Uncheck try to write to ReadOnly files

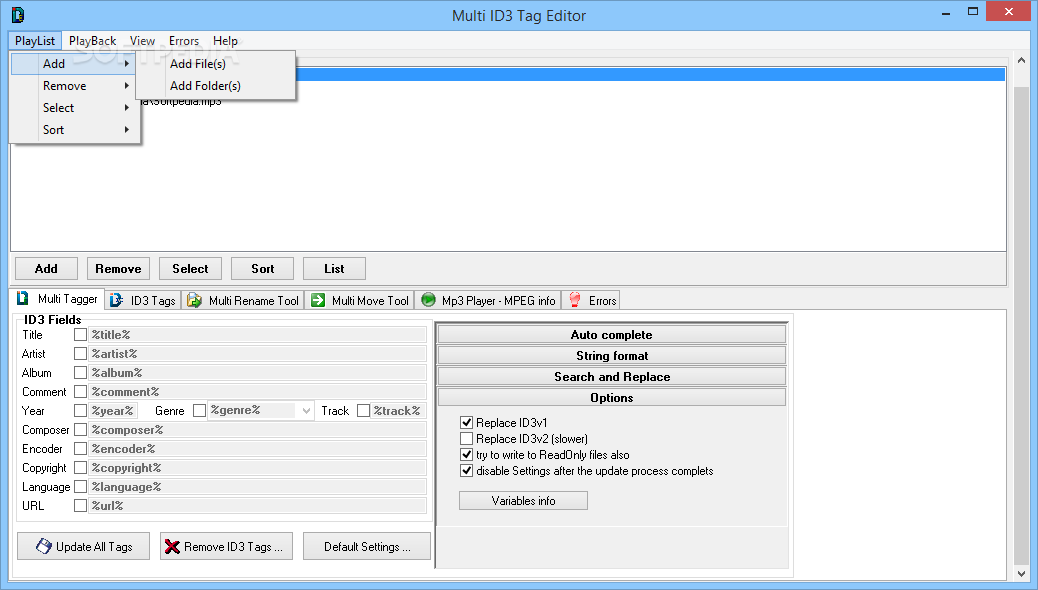(466, 455)
